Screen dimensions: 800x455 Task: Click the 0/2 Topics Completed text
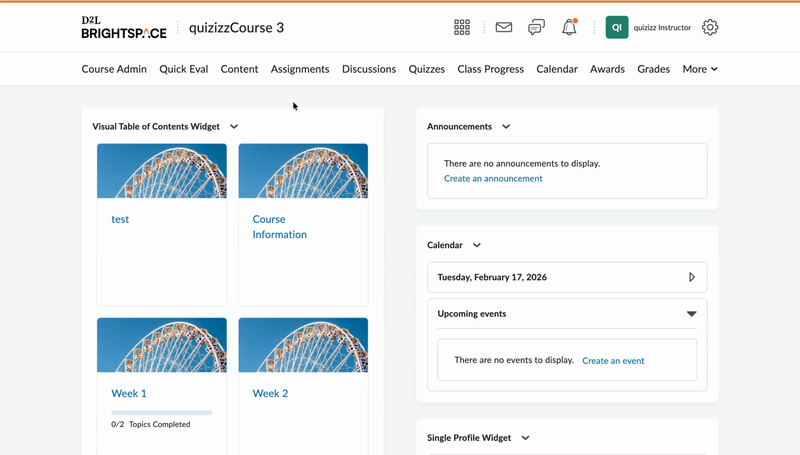coord(151,424)
